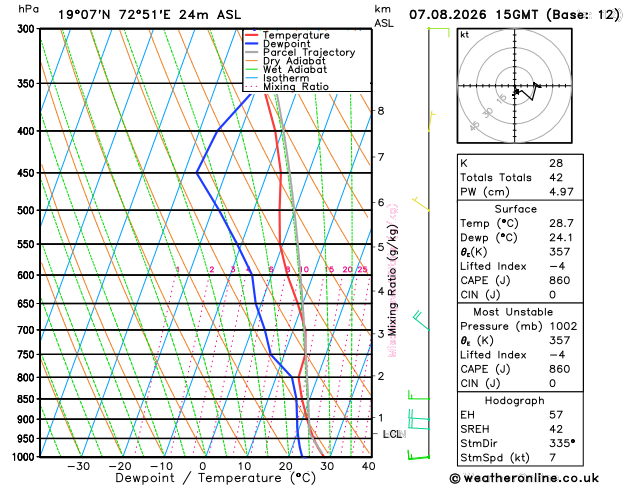This screenshot has height=486, width=629.
Task: Click the yellow wind barb at 500 hPa
Action: click(x=421, y=204)
